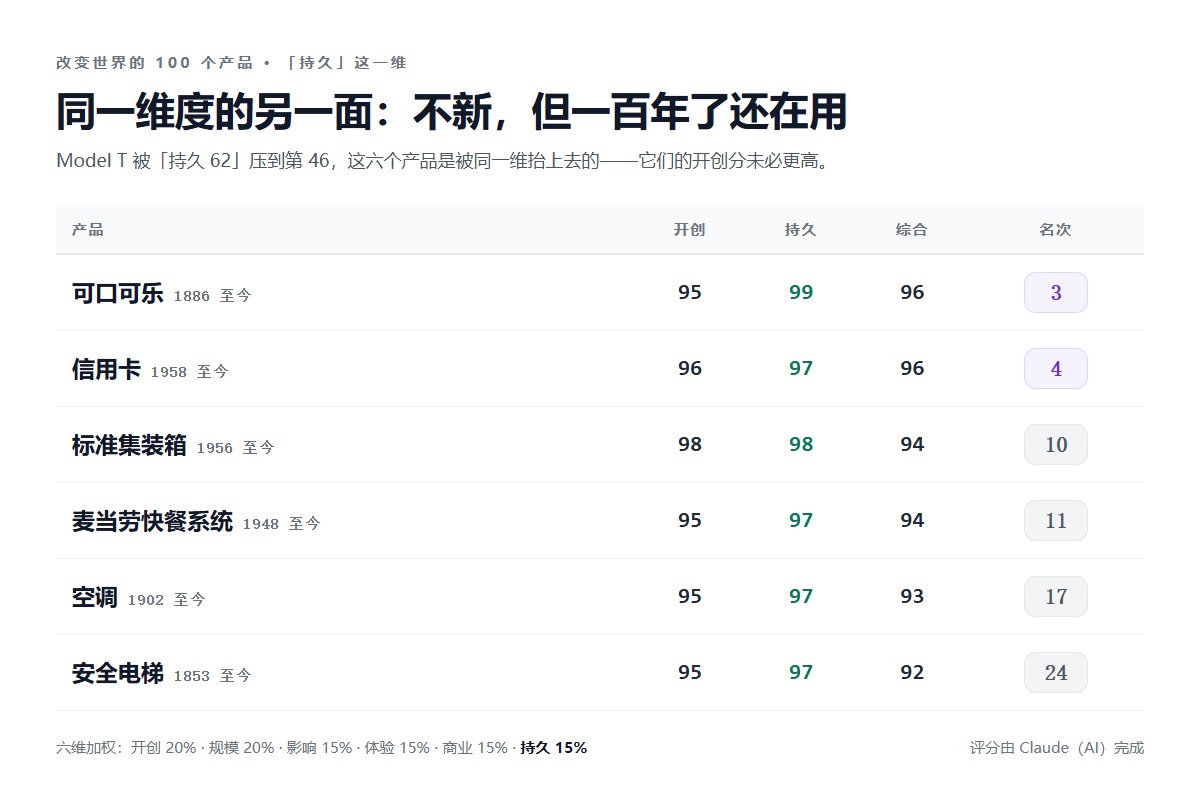1200x809 pixels.
Task: Select the 空调 product name
Action: [x=95, y=598]
